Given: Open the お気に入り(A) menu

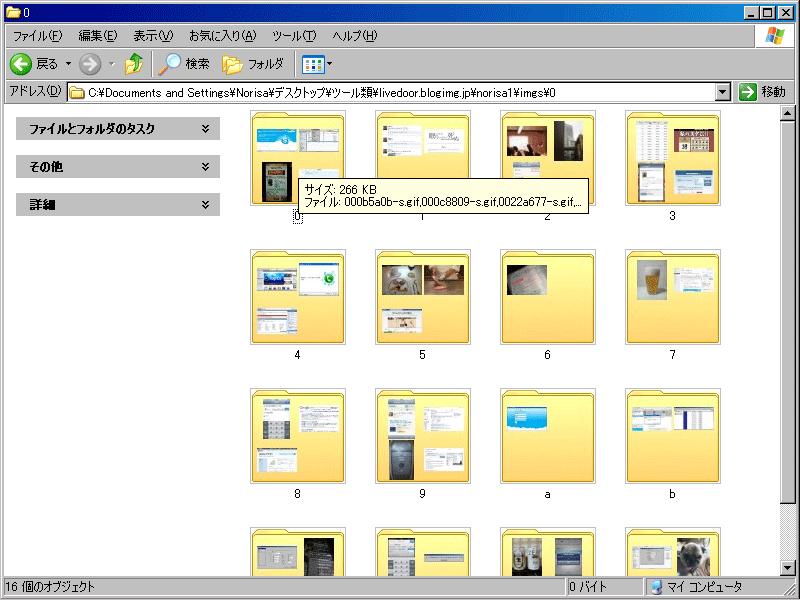Looking at the screenshot, I should coord(222,36).
